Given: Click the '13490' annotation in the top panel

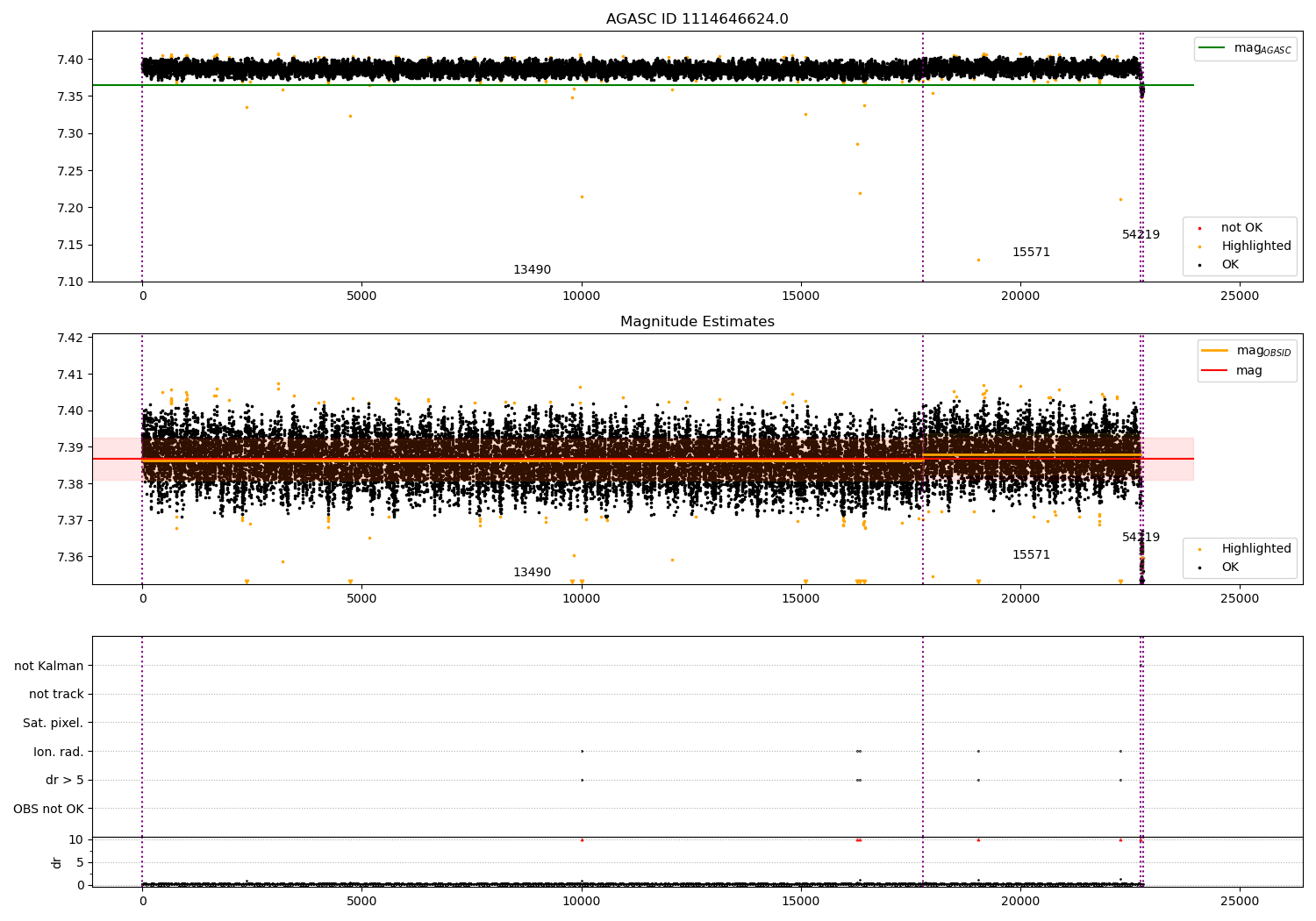Looking at the screenshot, I should [532, 270].
